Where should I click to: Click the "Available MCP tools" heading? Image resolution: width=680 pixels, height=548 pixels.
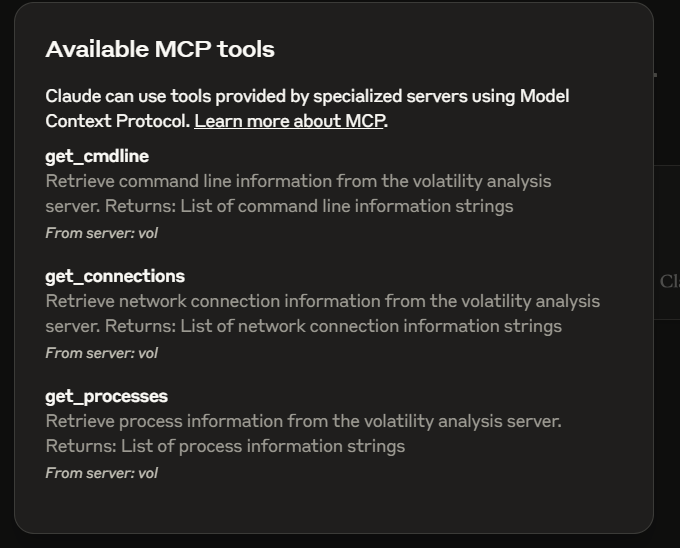point(160,49)
